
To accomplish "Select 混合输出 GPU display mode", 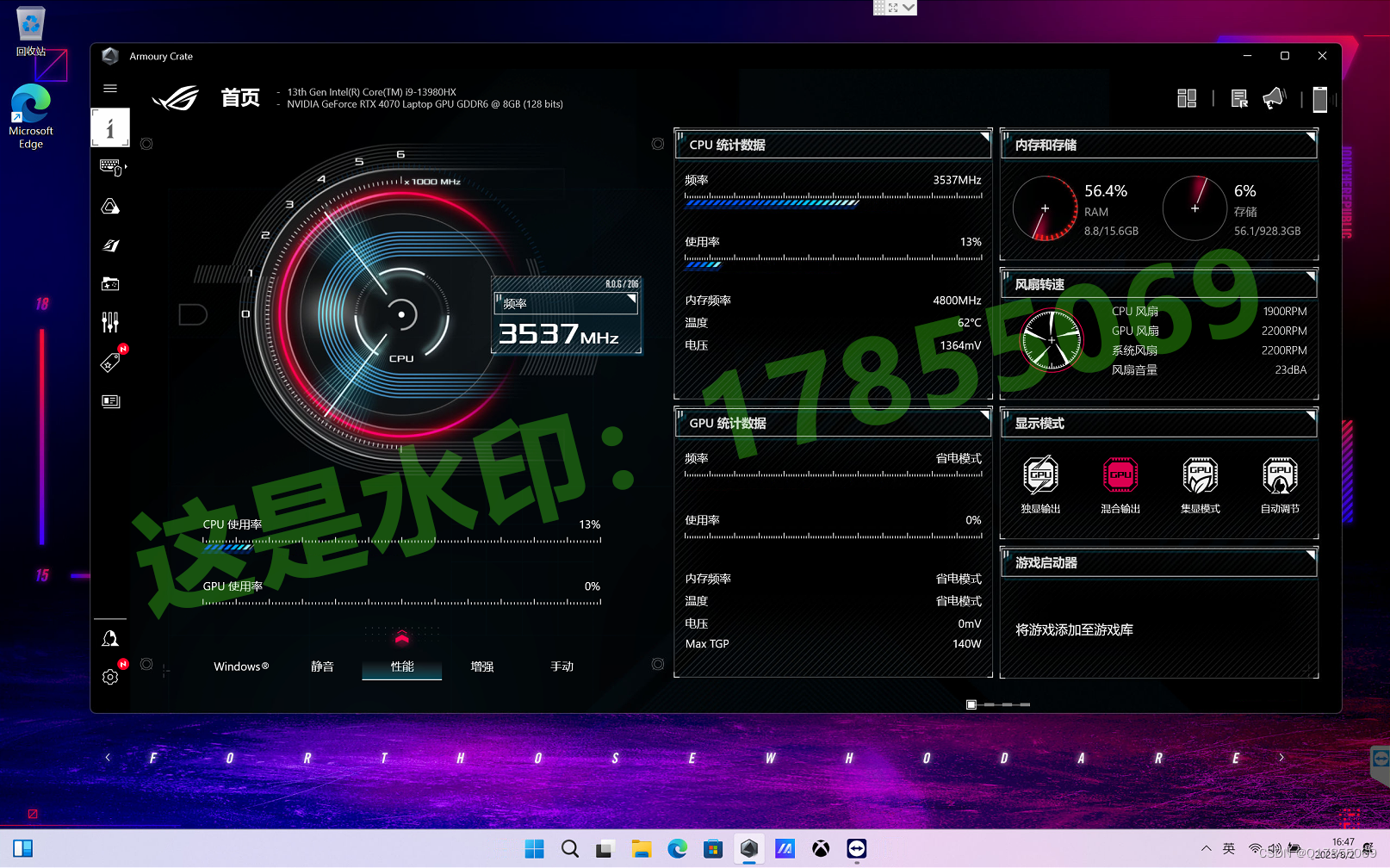I will pyautogui.click(x=1120, y=485).
